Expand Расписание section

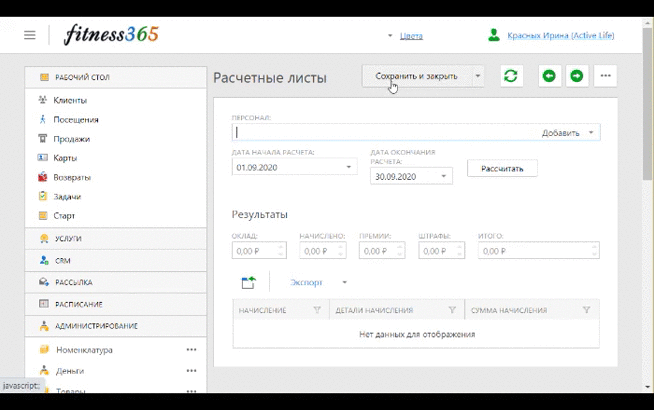tap(116, 304)
